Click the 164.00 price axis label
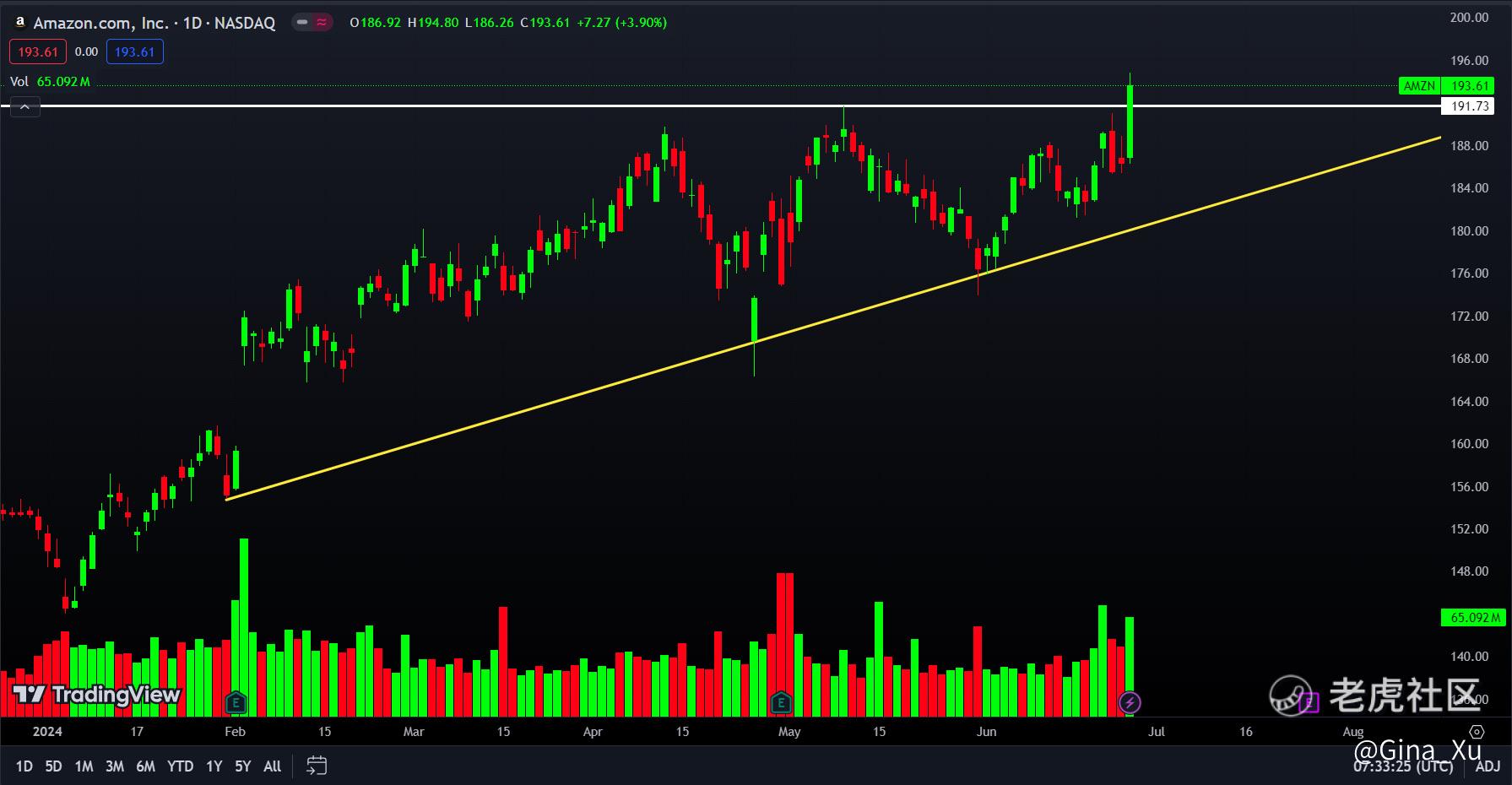Image resolution: width=1512 pixels, height=785 pixels. [1469, 402]
